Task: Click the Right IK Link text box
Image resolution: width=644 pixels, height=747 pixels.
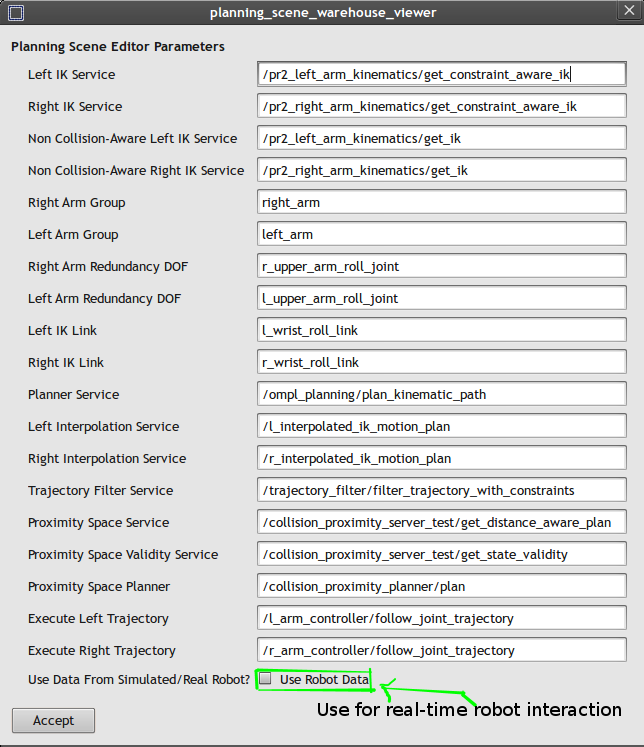Action: tap(441, 363)
